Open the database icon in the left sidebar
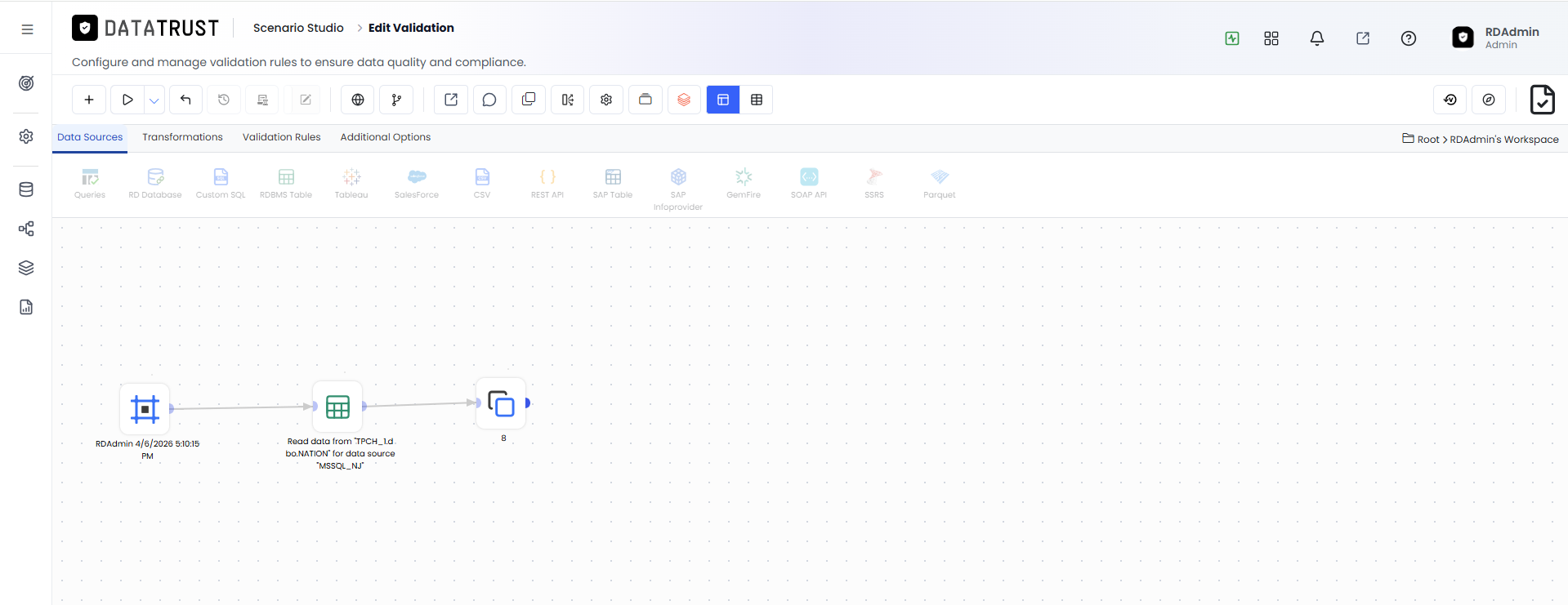This screenshot has width=1568, height=605. pyautogui.click(x=26, y=189)
